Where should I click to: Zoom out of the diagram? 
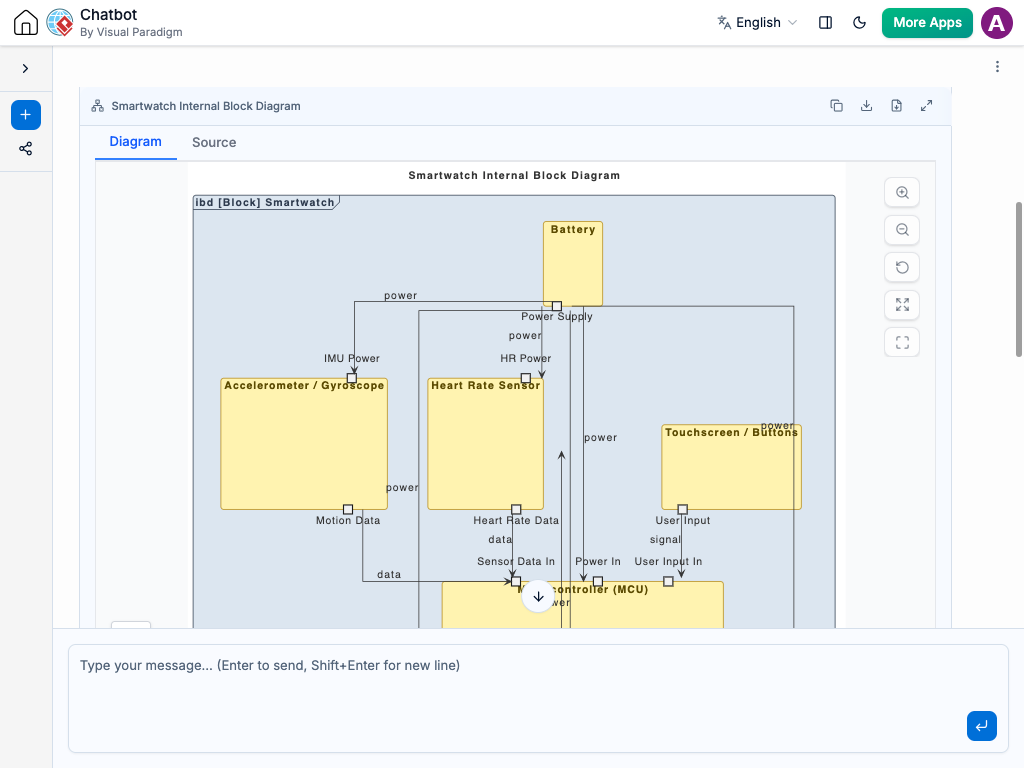click(x=902, y=230)
